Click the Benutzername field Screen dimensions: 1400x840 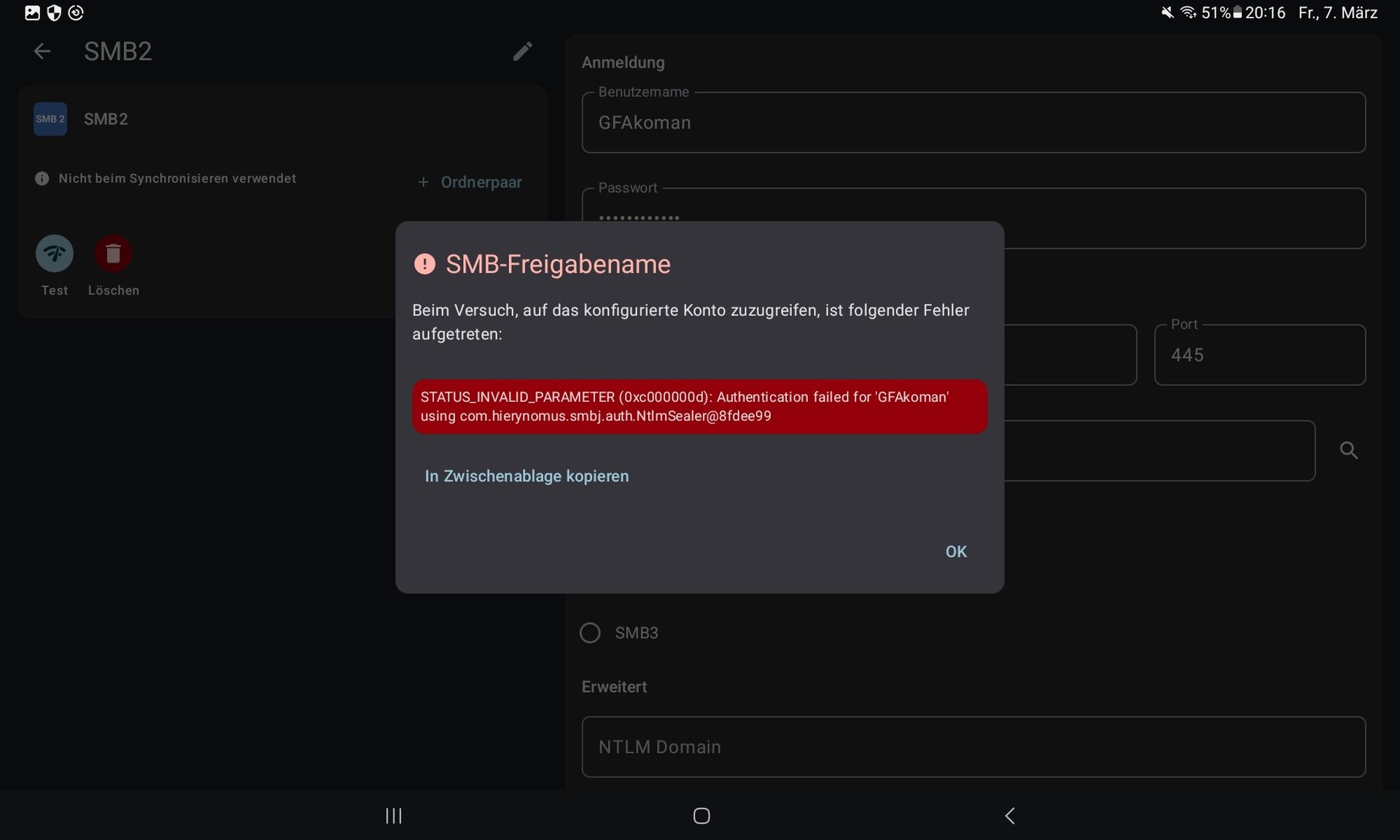tap(973, 122)
